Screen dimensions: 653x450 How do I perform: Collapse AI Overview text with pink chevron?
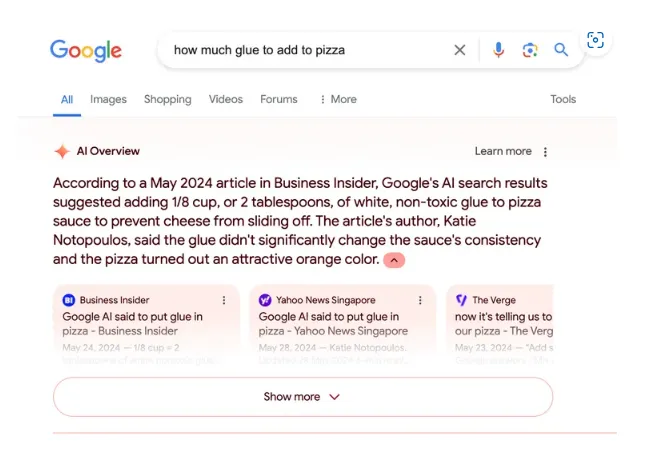[394, 260]
